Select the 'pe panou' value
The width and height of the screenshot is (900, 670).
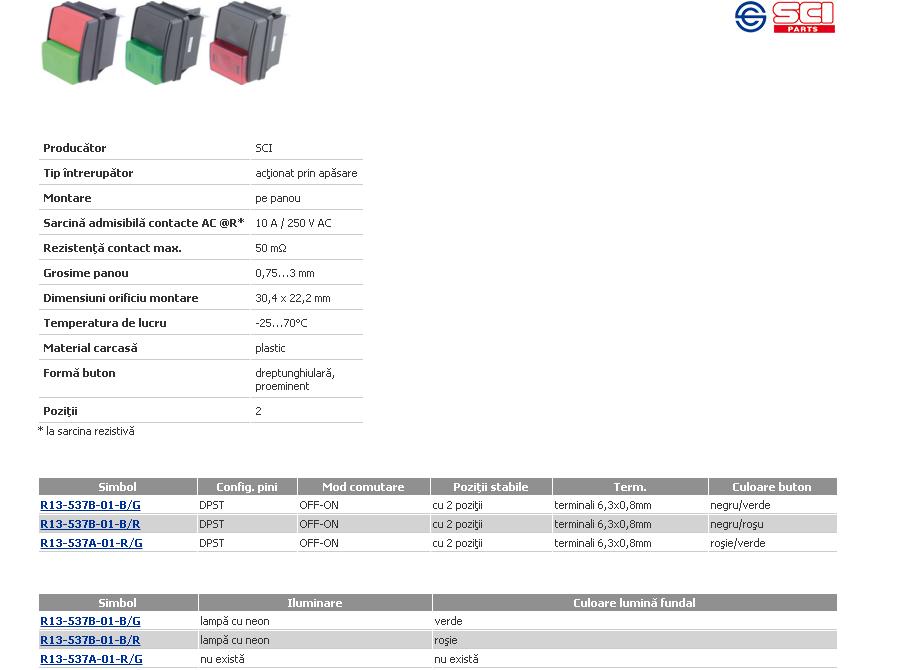(x=278, y=198)
